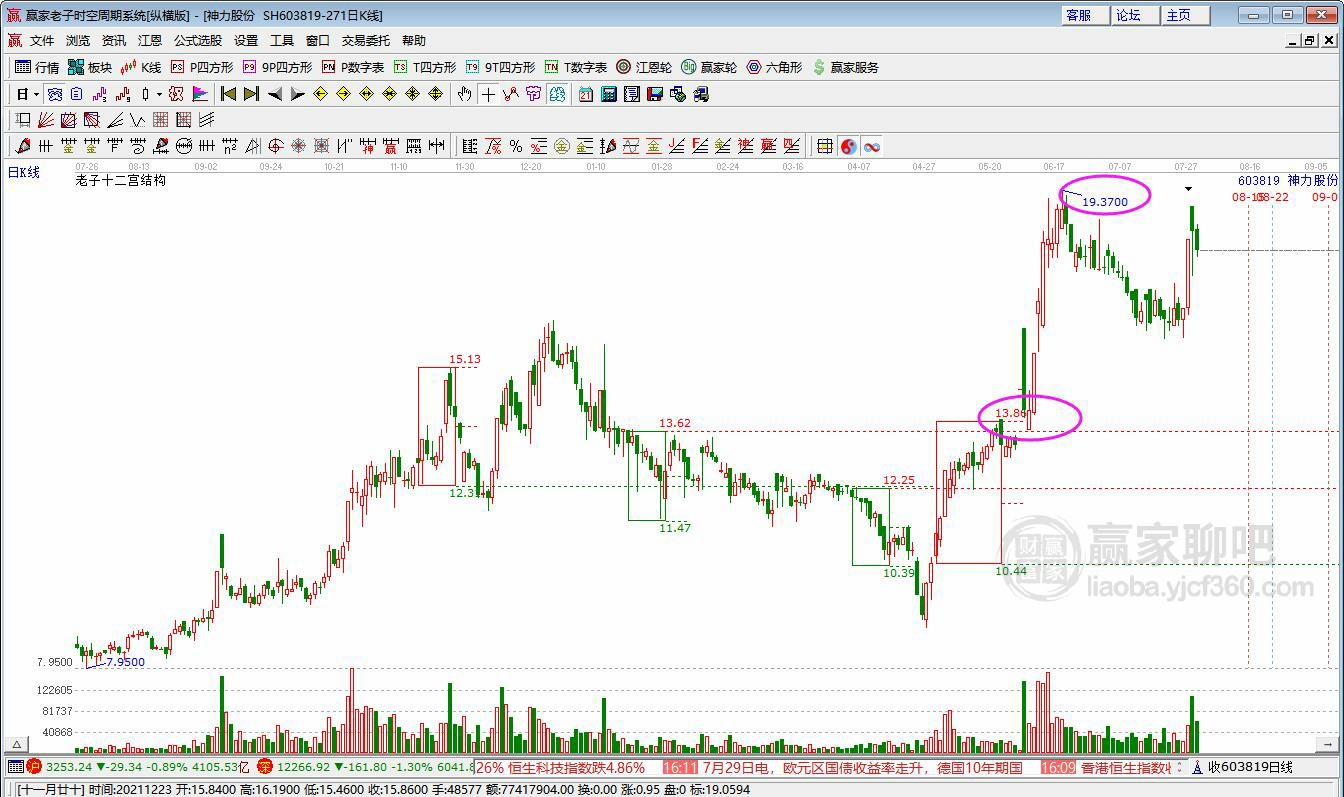
Task: Open the yin-yang taiji tool
Action: click(849, 146)
